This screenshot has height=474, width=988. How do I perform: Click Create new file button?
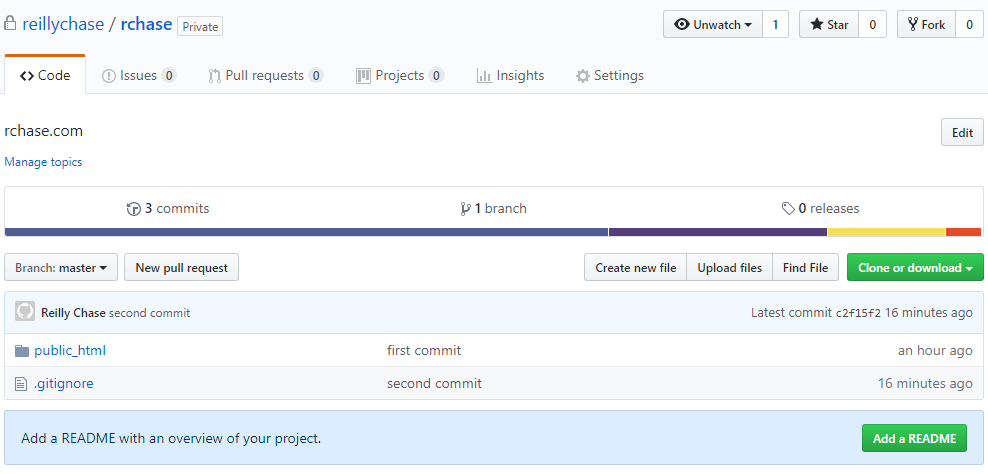(x=635, y=268)
